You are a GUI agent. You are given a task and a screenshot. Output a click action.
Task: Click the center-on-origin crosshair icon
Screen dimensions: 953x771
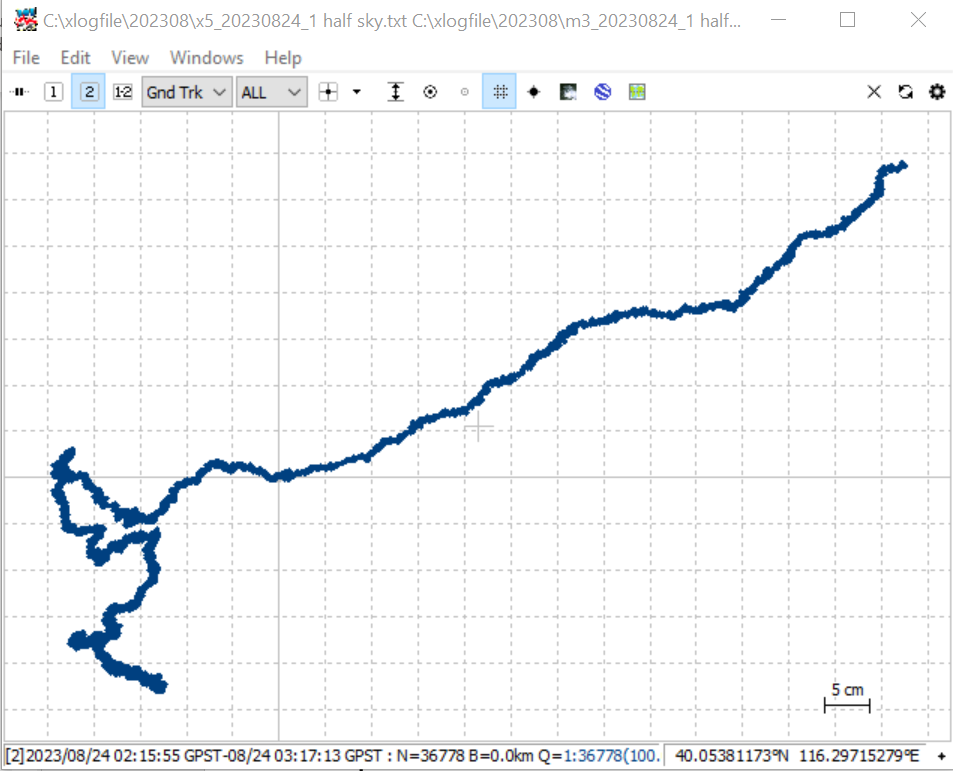tap(328, 92)
